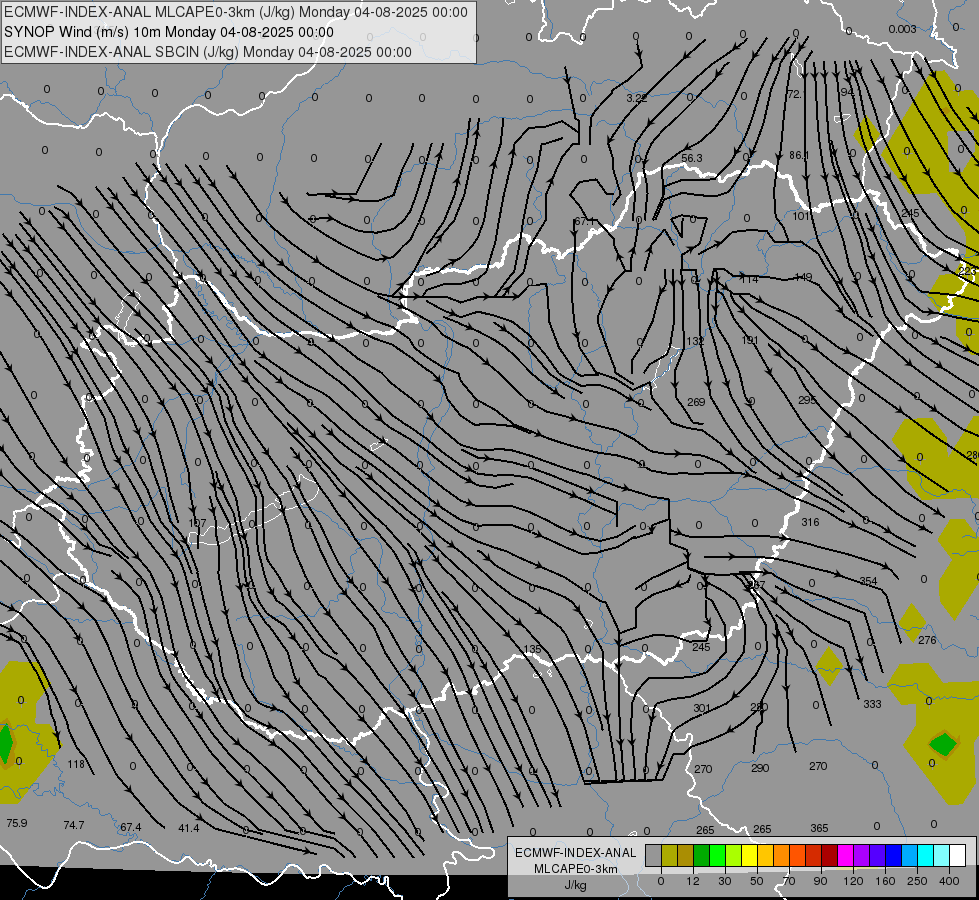This screenshot has height=900, width=979.
Task: Click the map value 56.3
Action: click(x=692, y=158)
